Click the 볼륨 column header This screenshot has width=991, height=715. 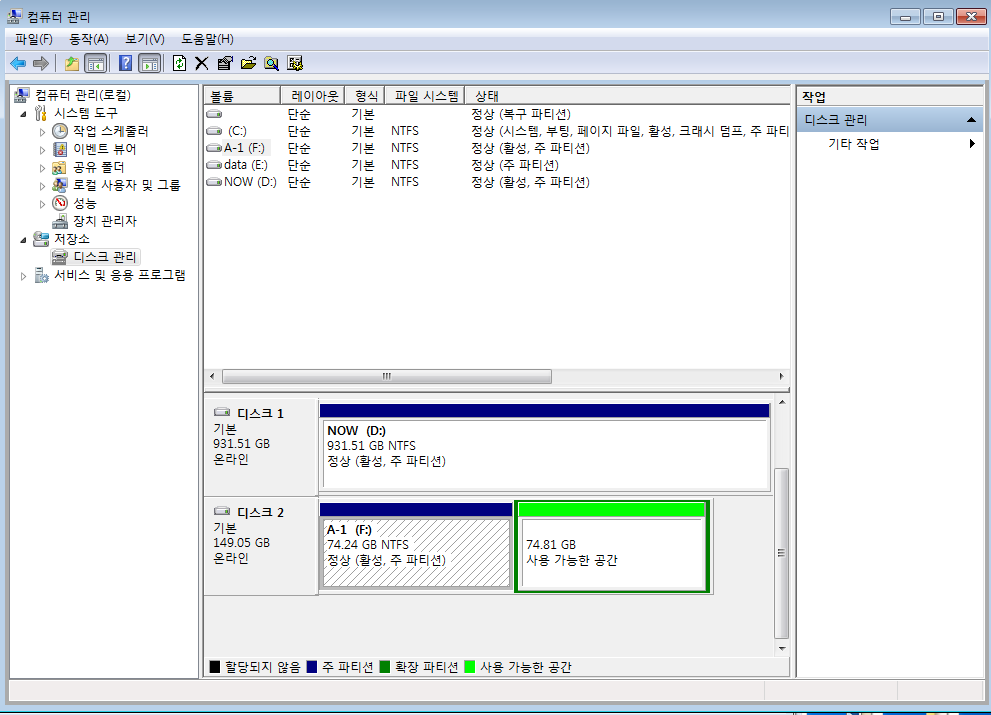[242, 96]
